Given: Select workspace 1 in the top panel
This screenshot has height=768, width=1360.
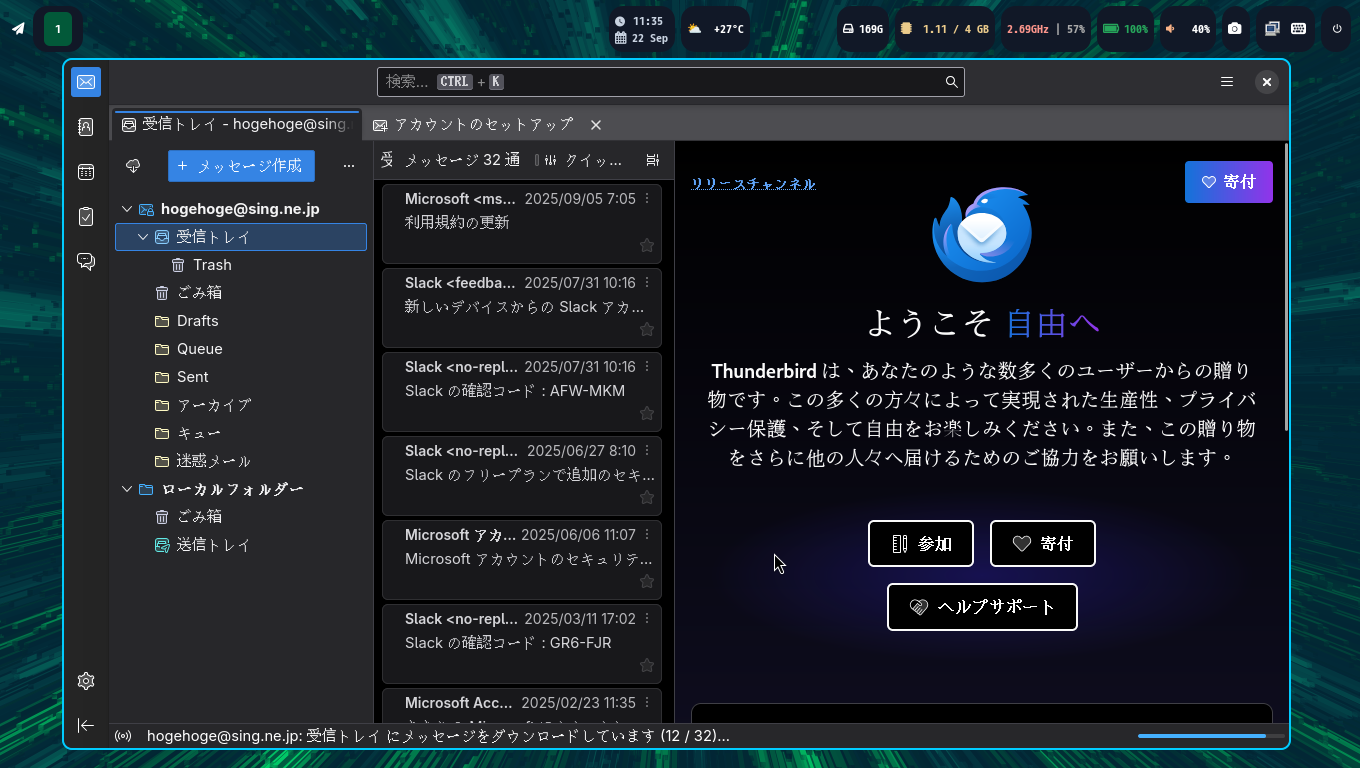Looking at the screenshot, I should point(58,29).
